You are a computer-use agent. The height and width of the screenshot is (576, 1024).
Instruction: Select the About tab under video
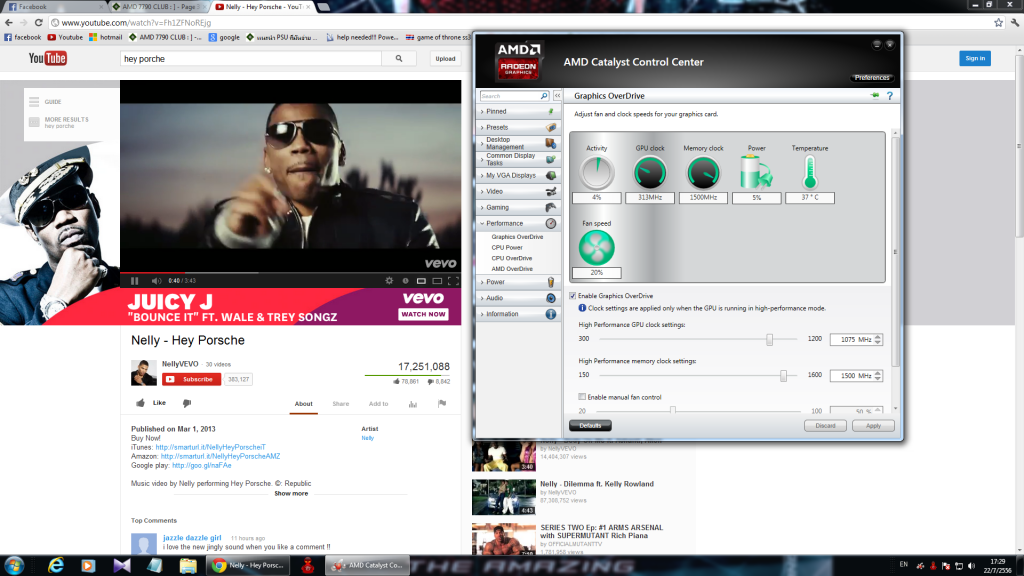304,404
